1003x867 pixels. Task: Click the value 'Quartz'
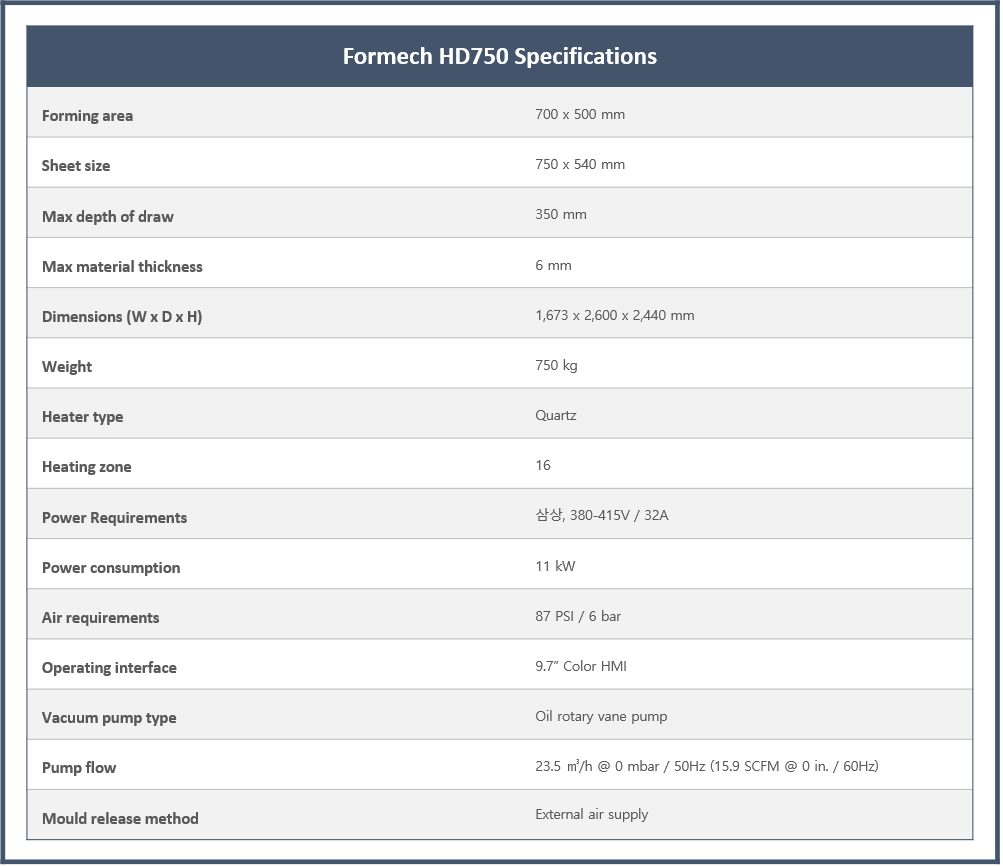(556, 415)
